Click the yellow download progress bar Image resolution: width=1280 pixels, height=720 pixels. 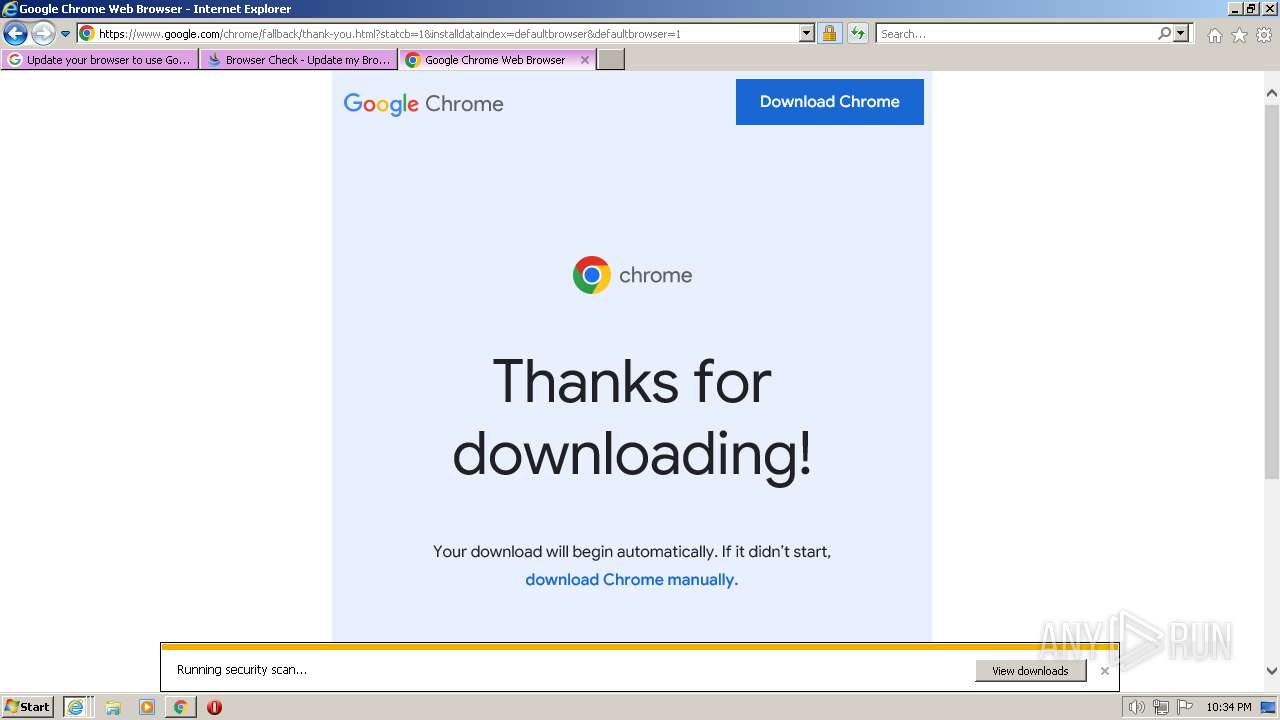point(640,647)
